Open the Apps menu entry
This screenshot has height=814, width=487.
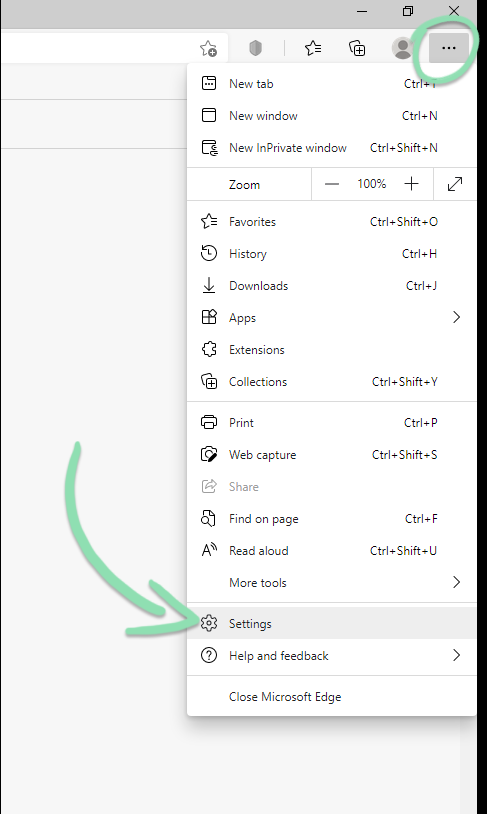(x=331, y=318)
